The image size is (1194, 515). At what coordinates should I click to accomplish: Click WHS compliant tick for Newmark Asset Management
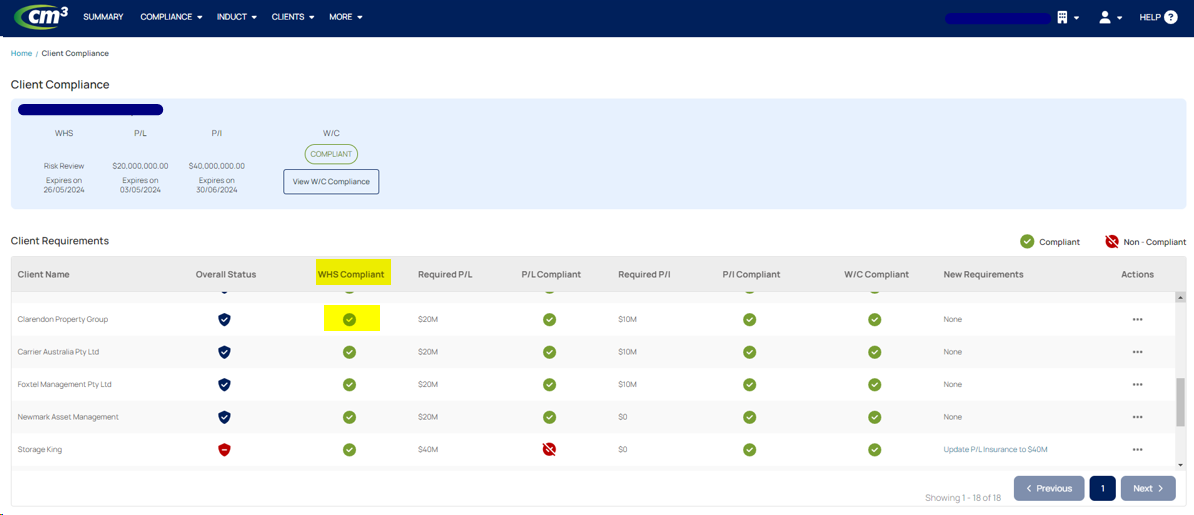click(350, 417)
